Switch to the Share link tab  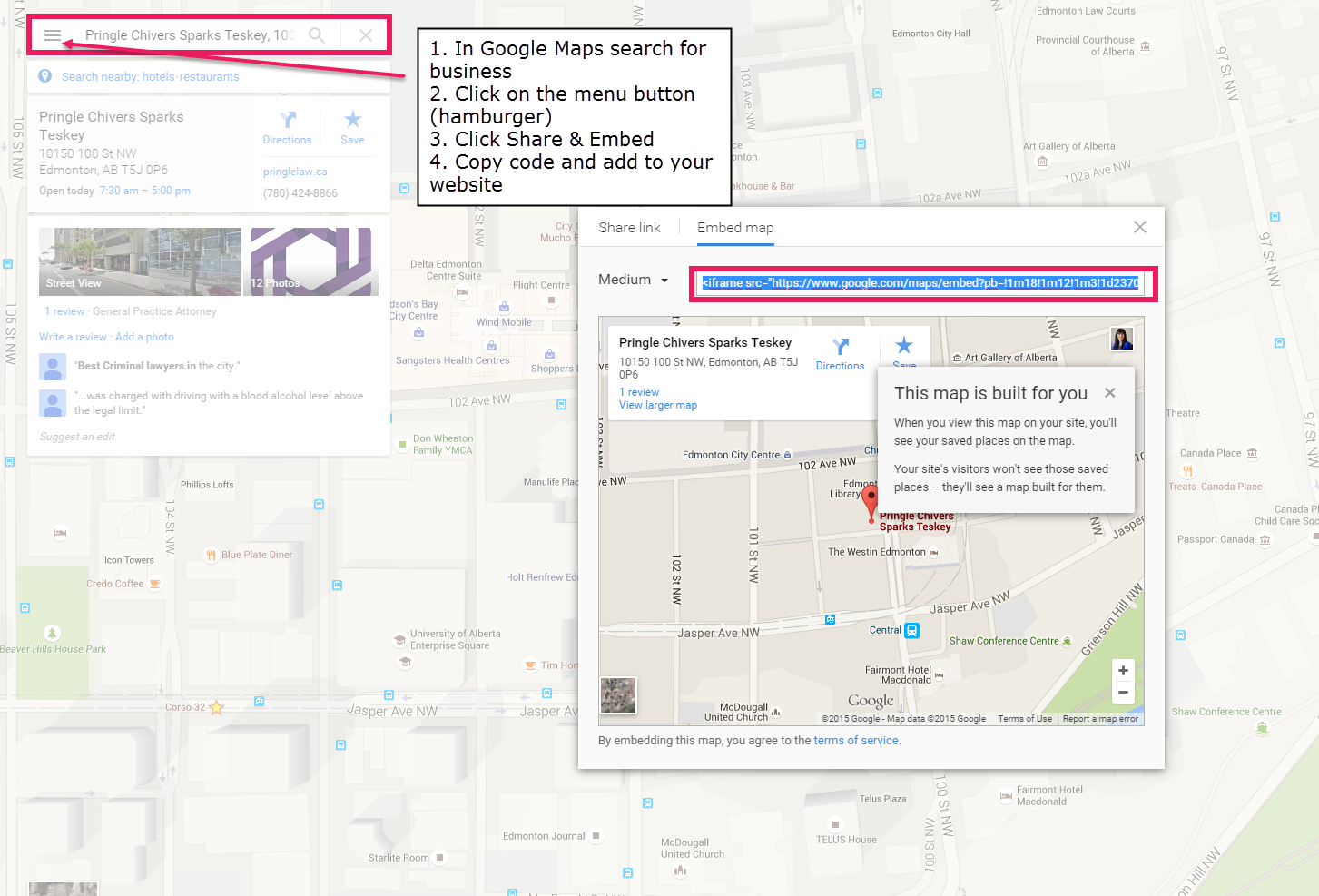(x=629, y=228)
